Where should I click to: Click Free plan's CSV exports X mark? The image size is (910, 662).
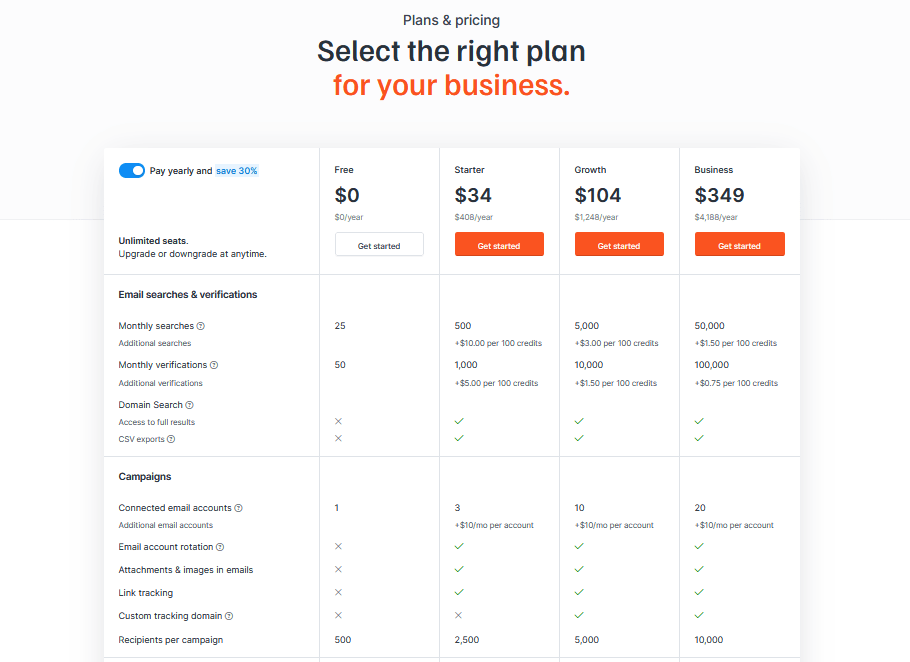(x=339, y=438)
